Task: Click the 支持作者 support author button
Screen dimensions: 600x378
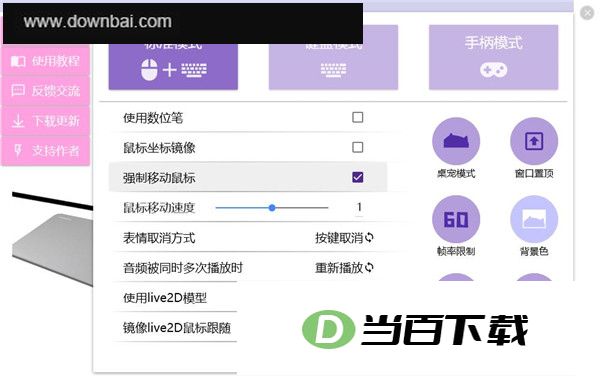Action: click(x=46, y=151)
